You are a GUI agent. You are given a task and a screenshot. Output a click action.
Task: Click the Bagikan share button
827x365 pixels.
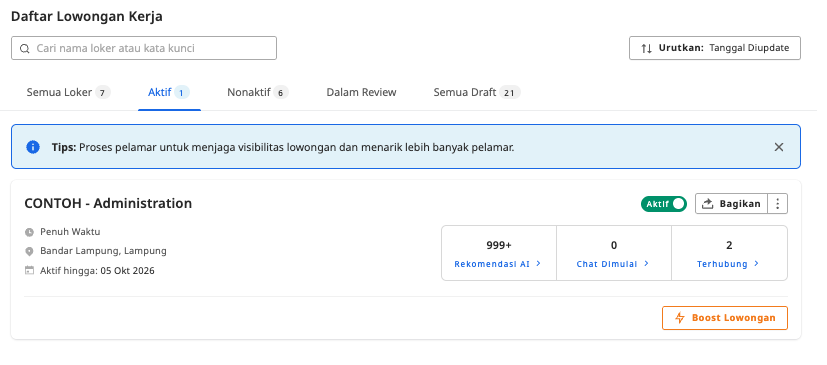pyautogui.click(x=732, y=204)
